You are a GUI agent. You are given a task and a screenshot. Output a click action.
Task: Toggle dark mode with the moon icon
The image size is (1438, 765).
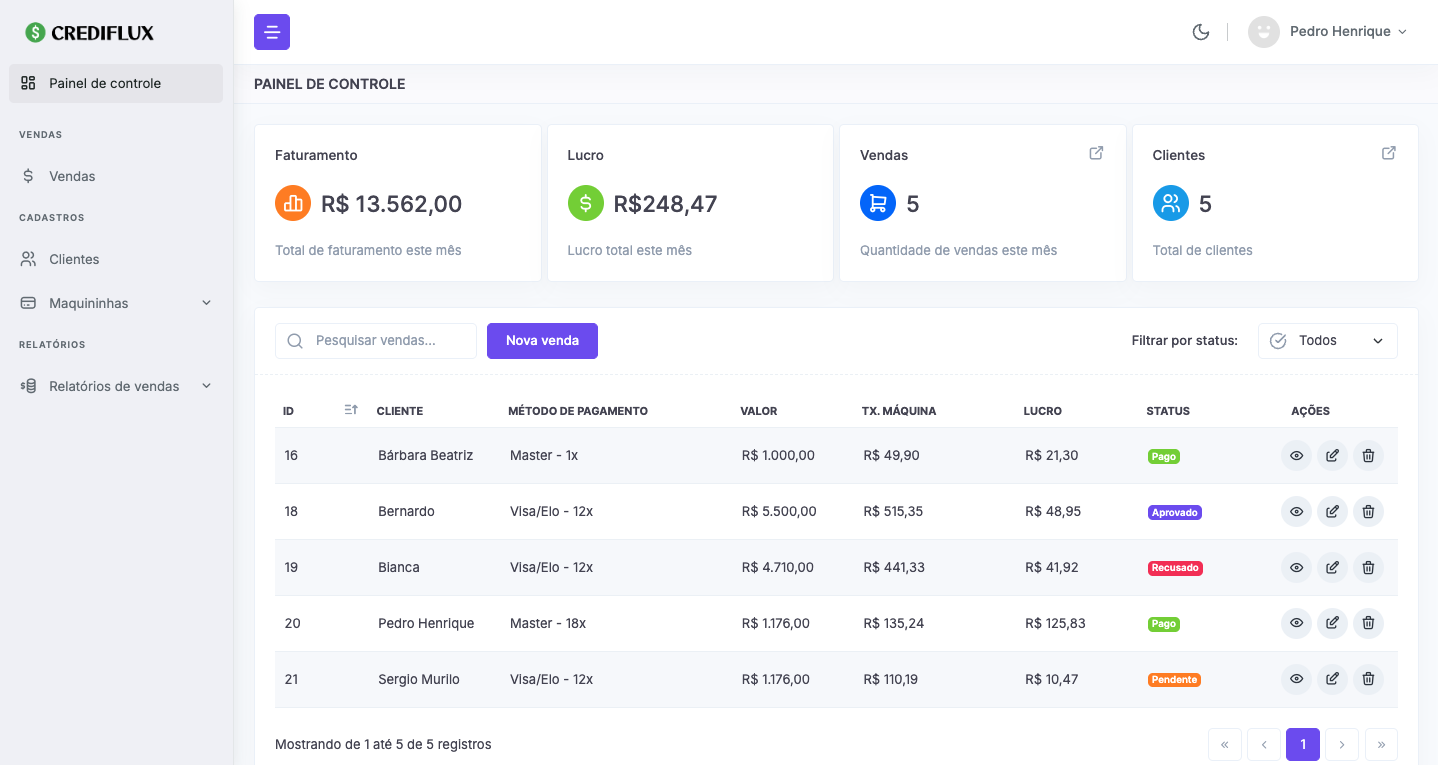(1201, 32)
